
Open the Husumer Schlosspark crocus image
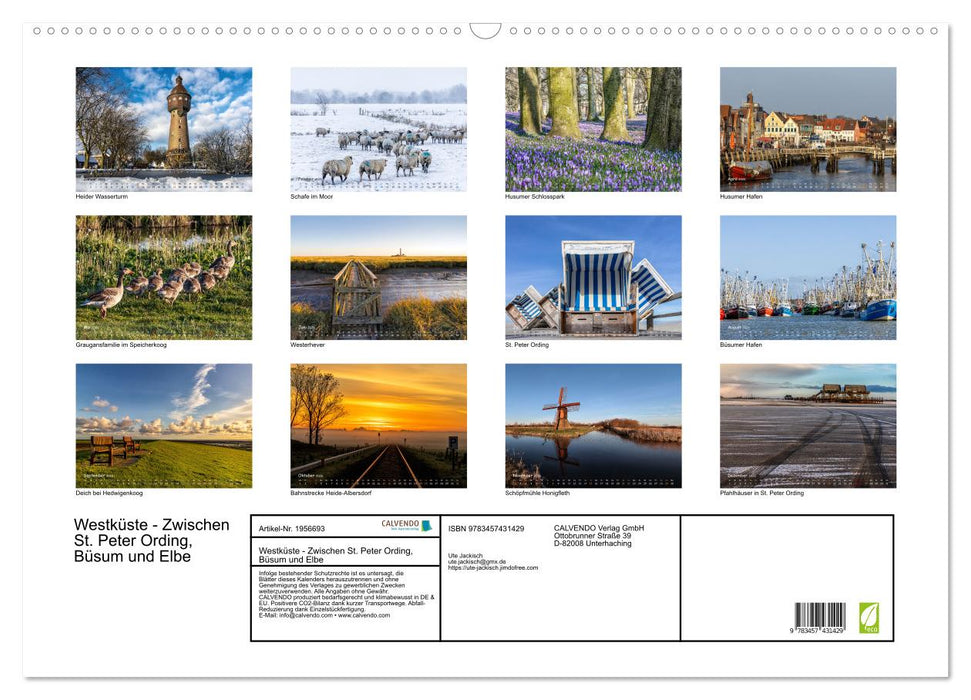[592, 128]
